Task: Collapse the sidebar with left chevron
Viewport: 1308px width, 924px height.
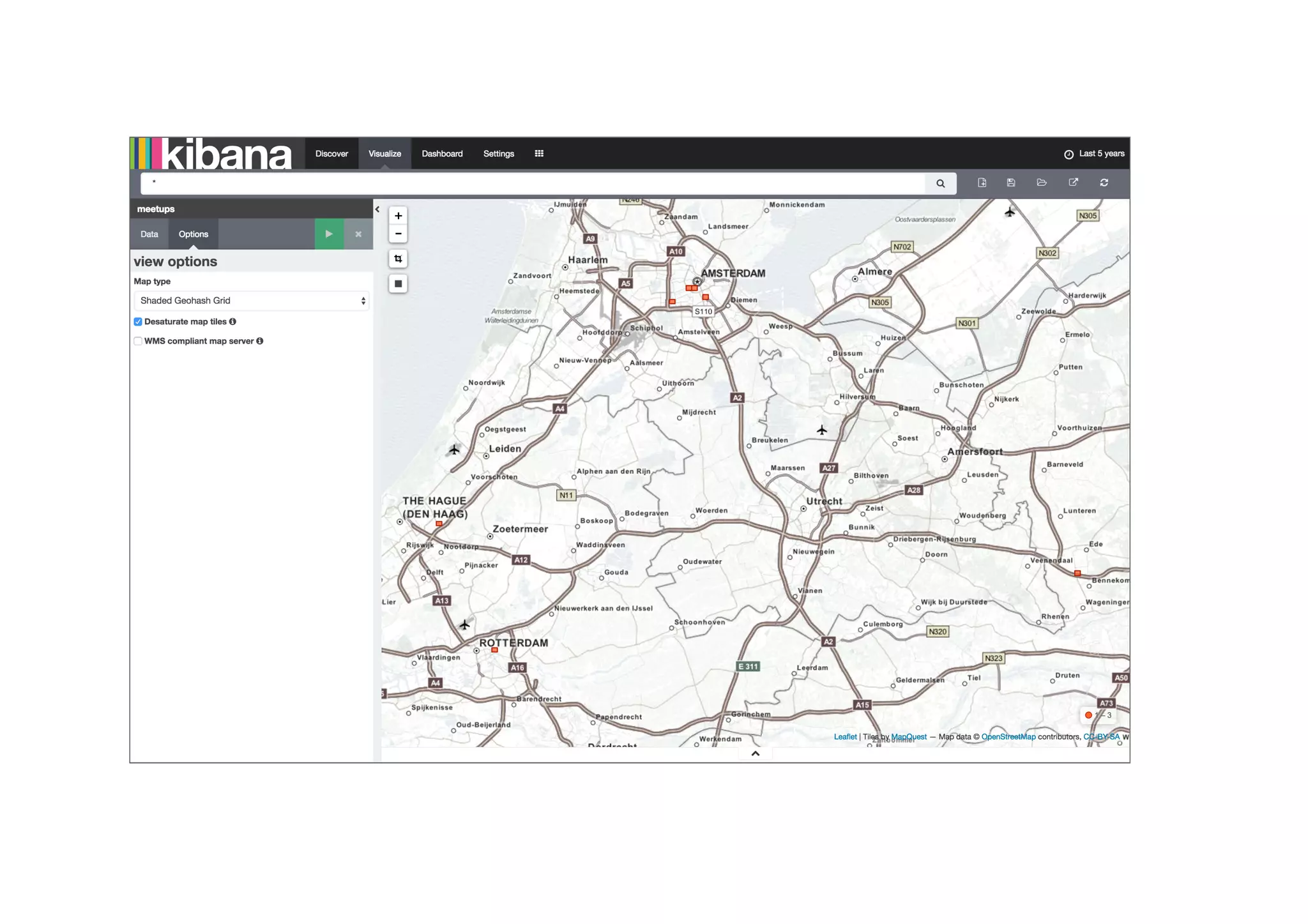Action: (377, 209)
